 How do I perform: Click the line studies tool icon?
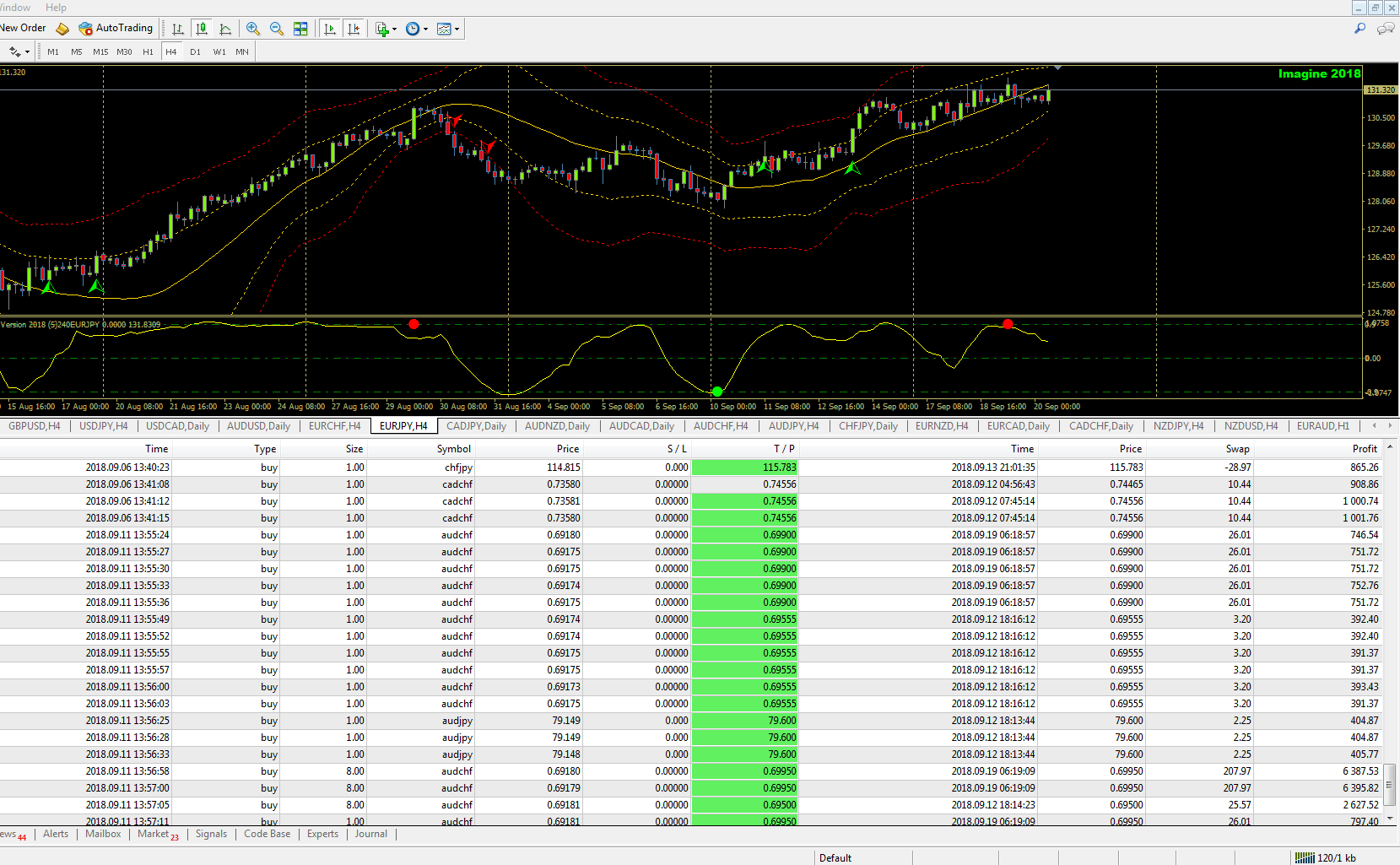(x=14, y=52)
